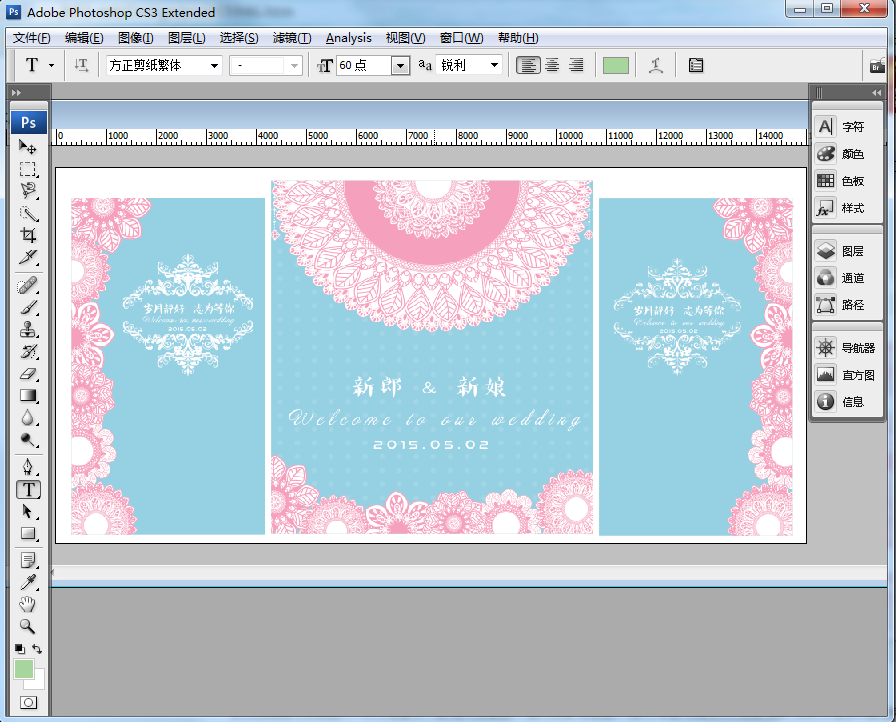This screenshot has width=896, height=722.
Task: Set right text alignment
Action: [x=576, y=65]
